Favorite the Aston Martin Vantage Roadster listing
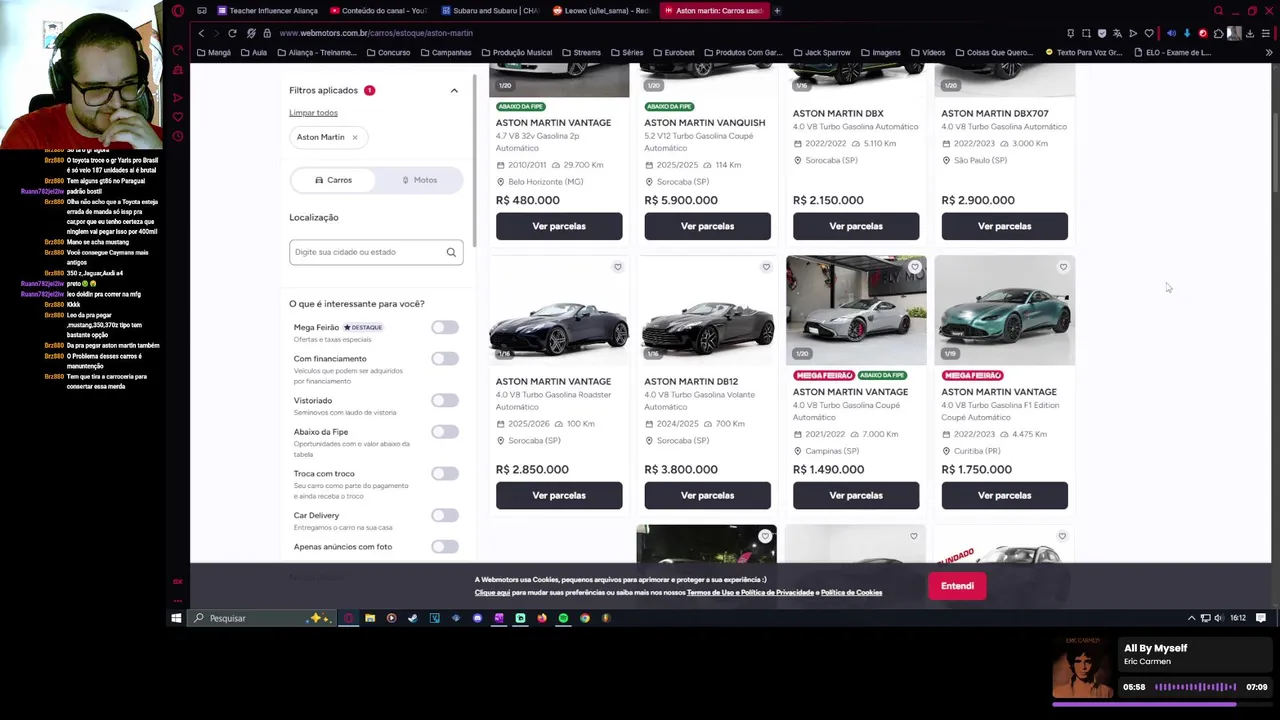 coord(617,267)
